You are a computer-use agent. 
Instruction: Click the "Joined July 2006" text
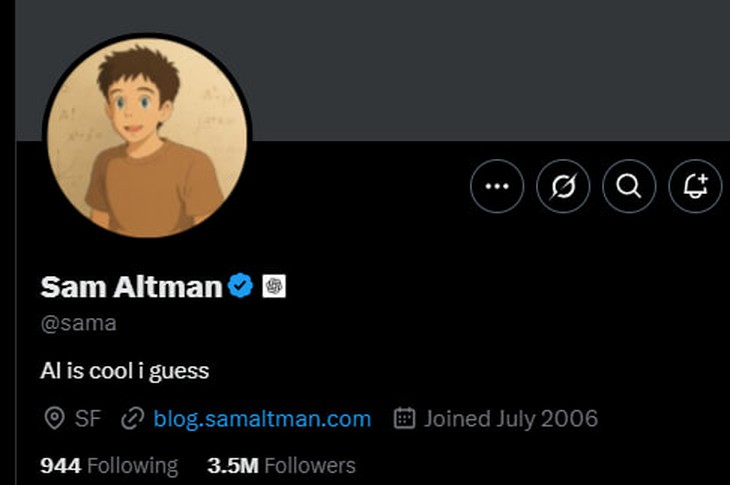tap(510, 418)
